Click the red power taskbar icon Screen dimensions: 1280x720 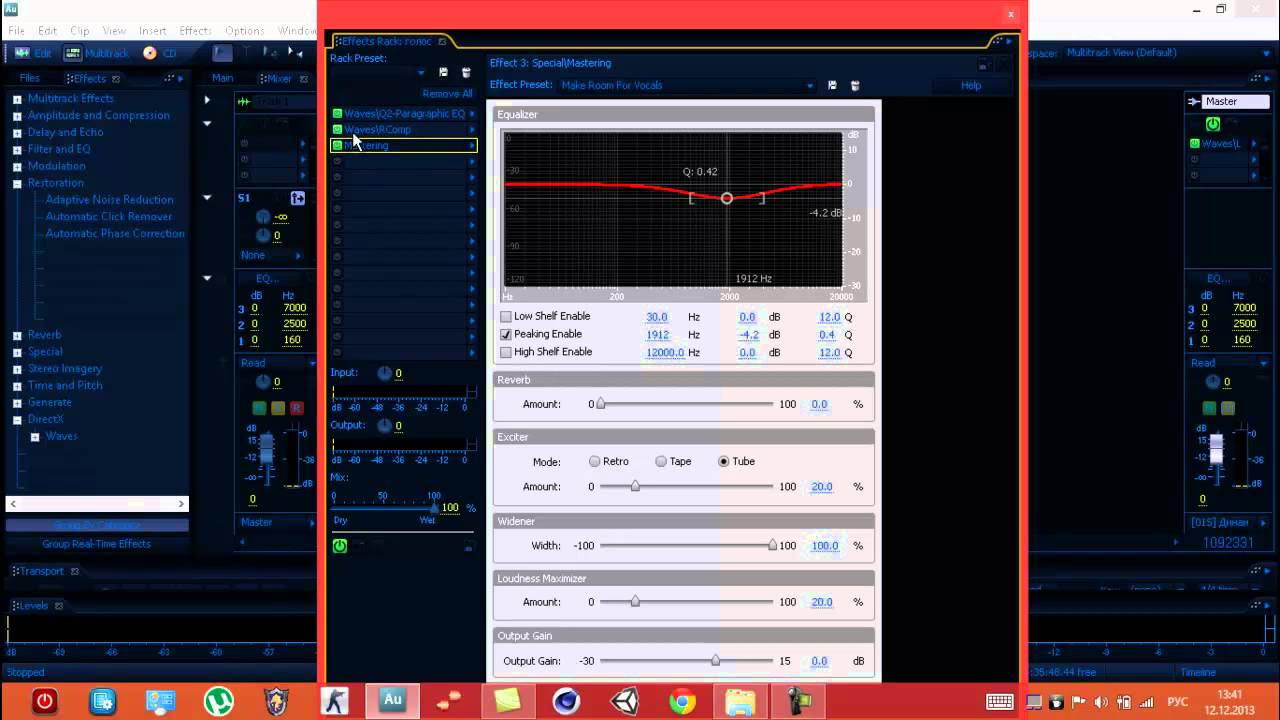[x=44, y=702]
